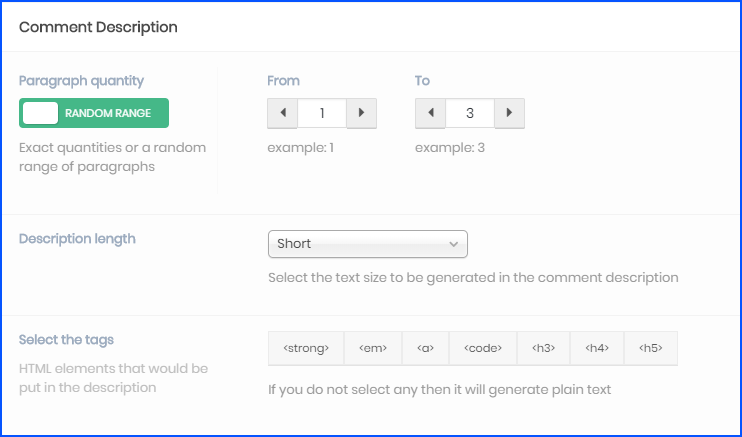Open the Description length dropdown

(x=367, y=244)
